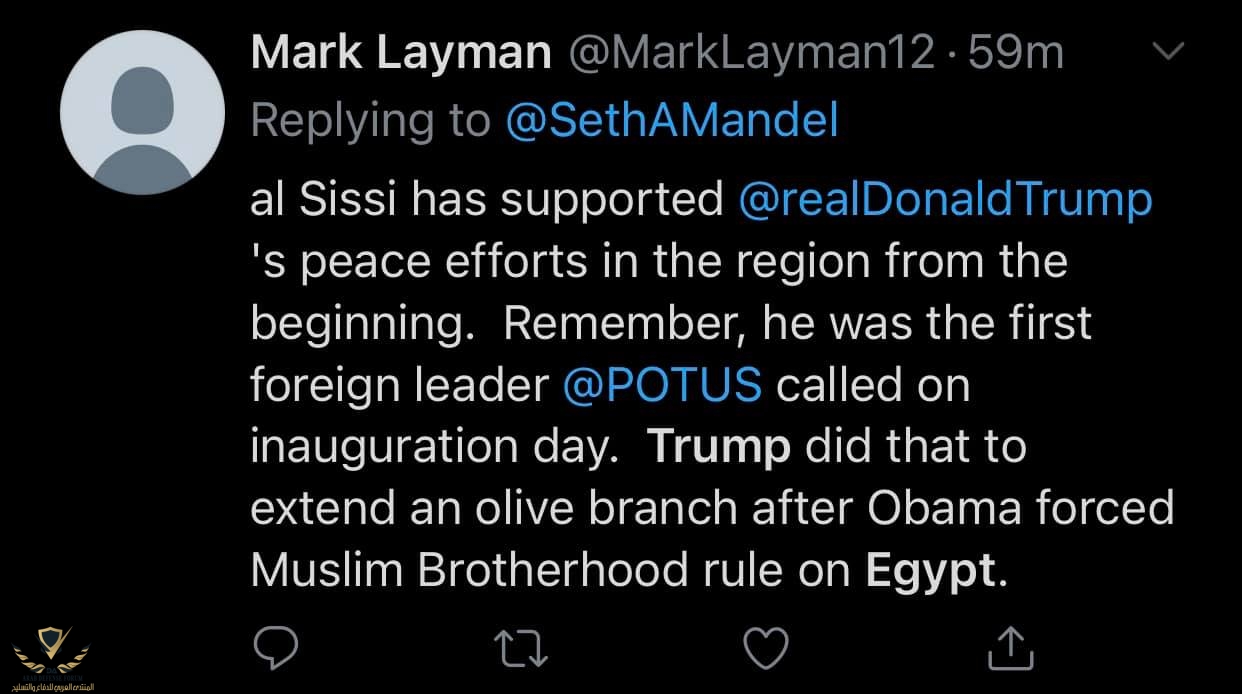Image resolution: width=1242 pixels, height=694 pixels.
Task: Click the "Replying to" label
Action: tap(370, 121)
